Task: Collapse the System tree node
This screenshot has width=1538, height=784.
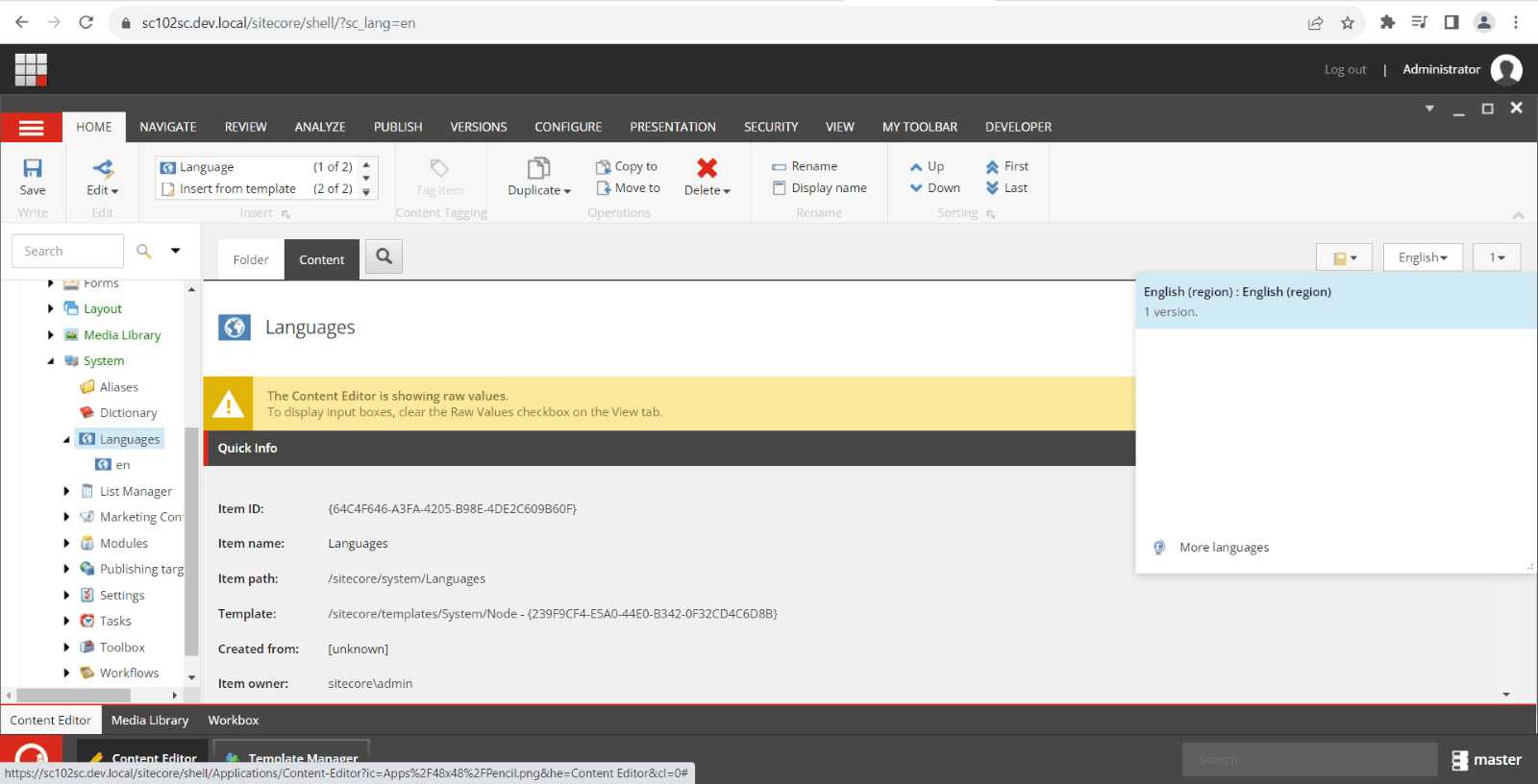Action: (51, 361)
